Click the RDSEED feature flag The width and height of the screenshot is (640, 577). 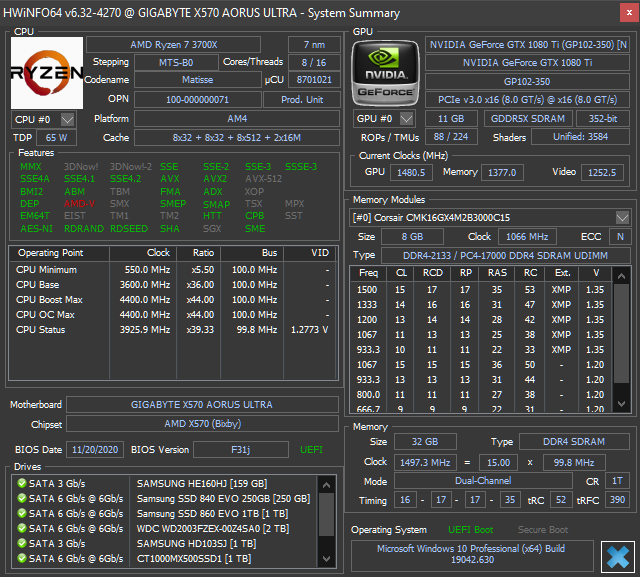tap(129, 229)
